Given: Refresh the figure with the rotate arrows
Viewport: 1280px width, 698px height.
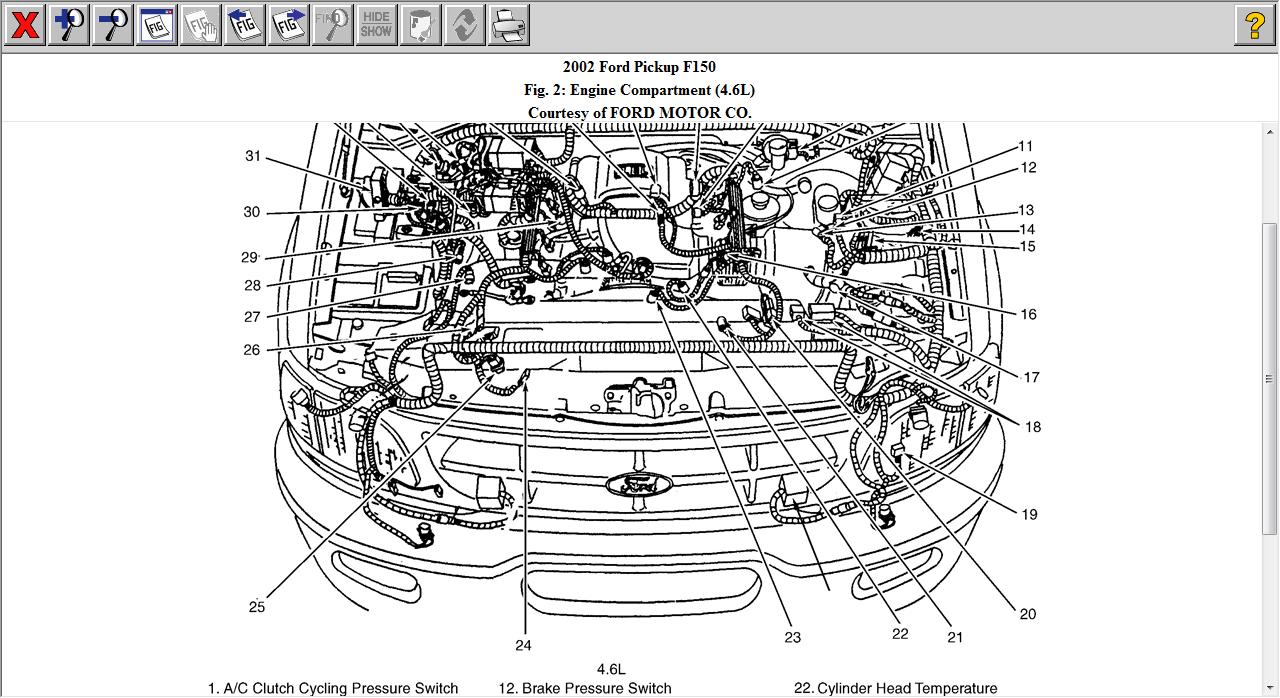Looking at the screenshot, I should (463, 24).
